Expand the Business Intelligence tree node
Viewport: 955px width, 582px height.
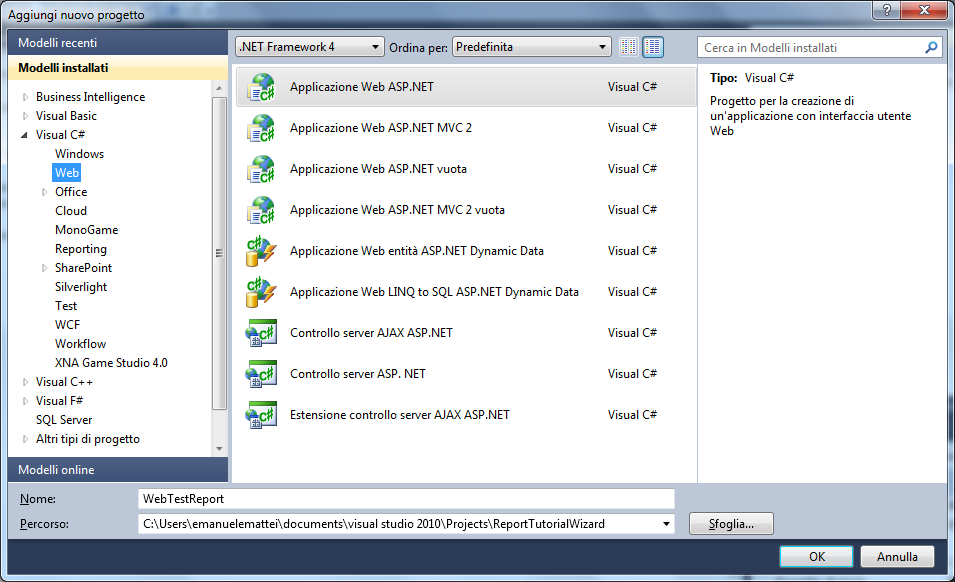pos(25,97)
